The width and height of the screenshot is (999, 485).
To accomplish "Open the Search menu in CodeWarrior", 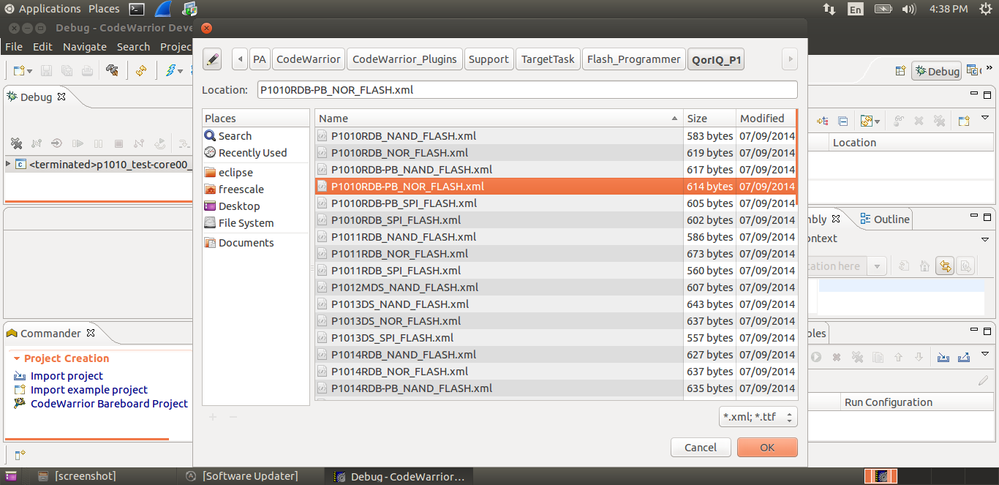I will pyautogui.click(x=133, y=47).
